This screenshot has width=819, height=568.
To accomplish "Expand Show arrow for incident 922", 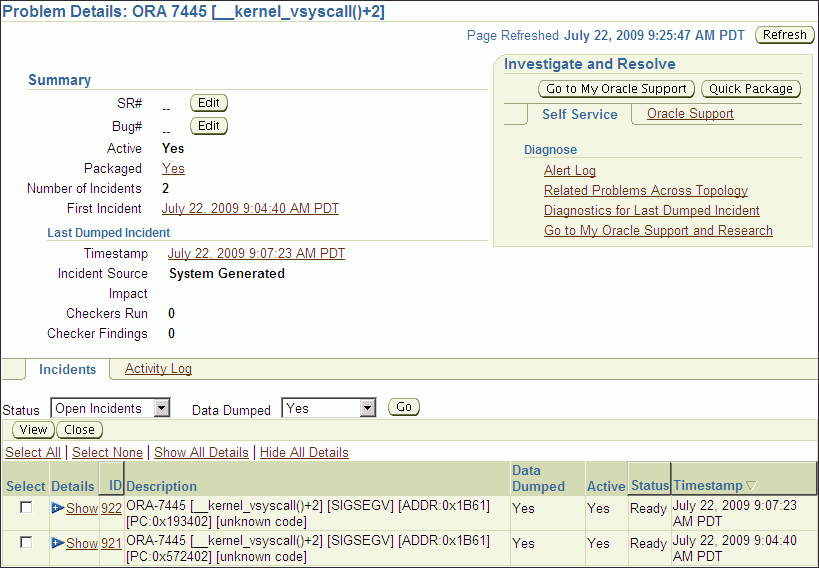I will pos(58,509).
